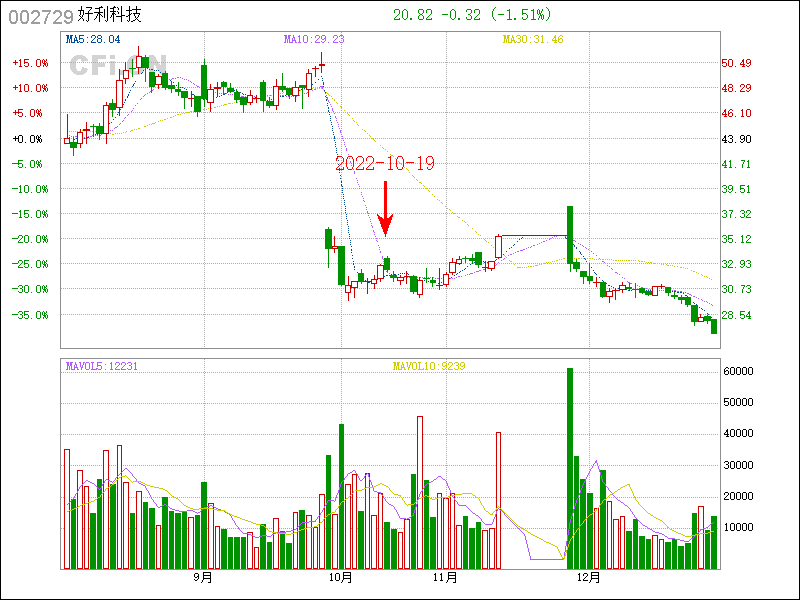The height and width of the screenshot is (600, 800).
Task: Click the 37.32 price axis value
Action: [736, 214]
